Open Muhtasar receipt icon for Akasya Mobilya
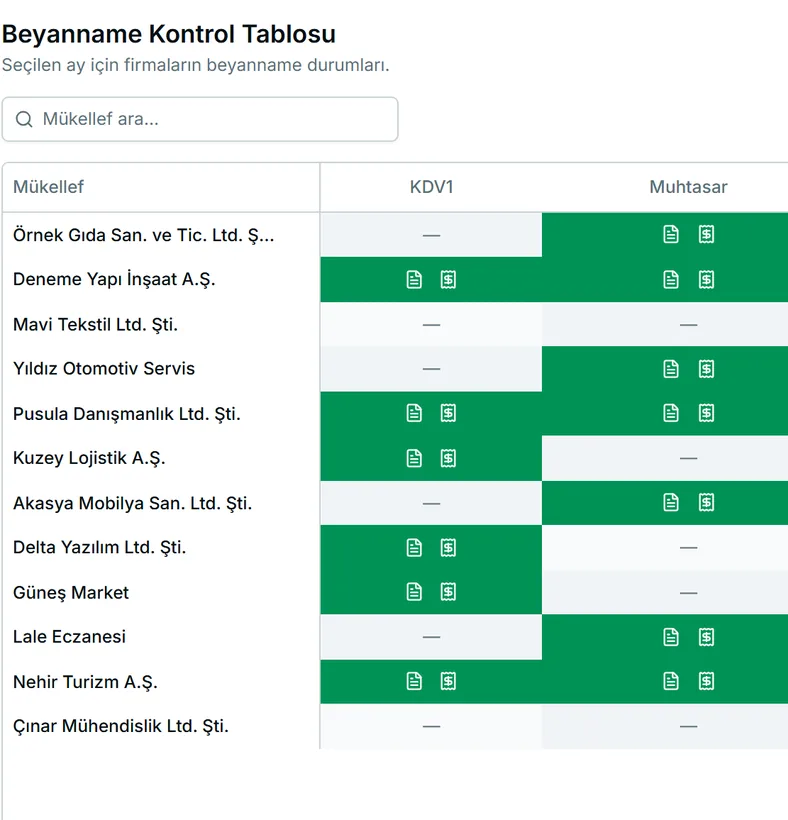This screenshot has width=788, height=820. pyautogui.click(x=706, y=503)
